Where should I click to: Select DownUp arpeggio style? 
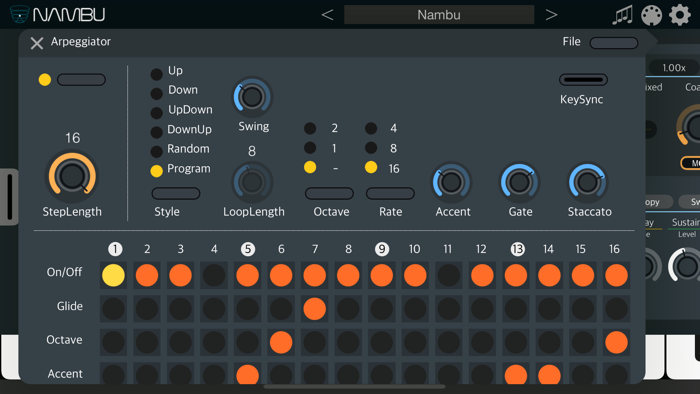156,132
